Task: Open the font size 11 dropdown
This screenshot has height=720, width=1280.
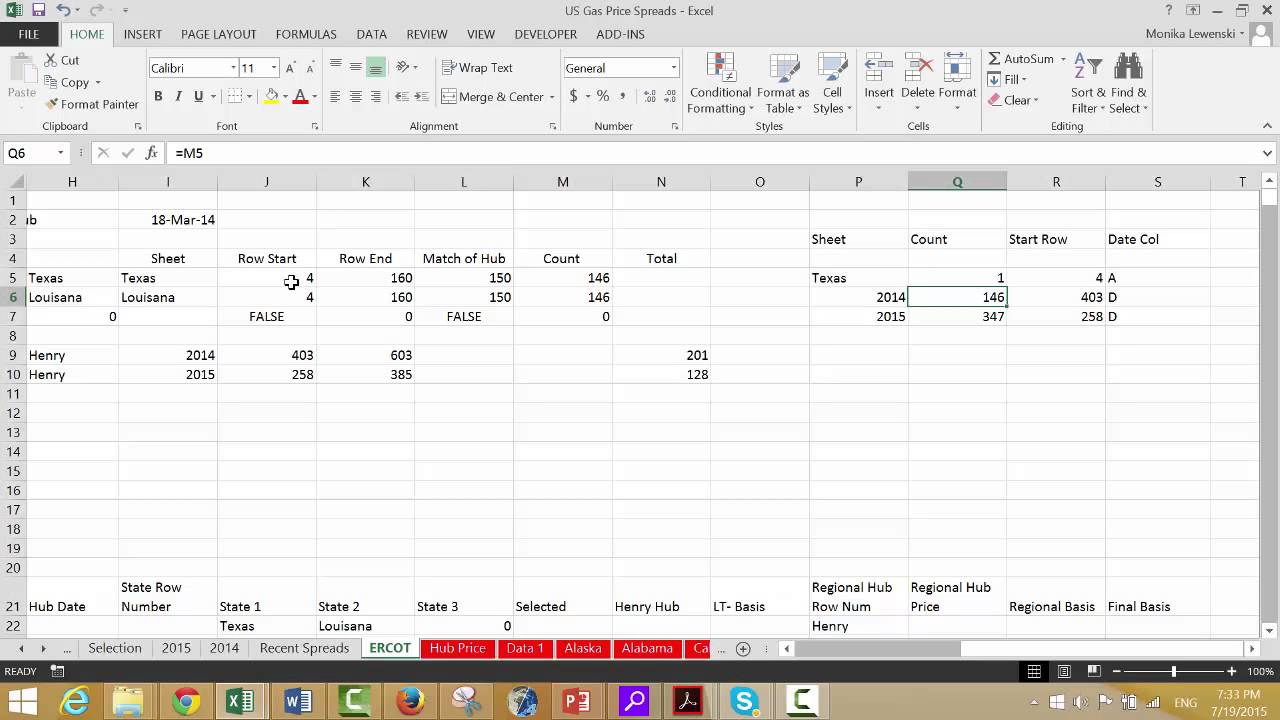Action: [273, 68]
